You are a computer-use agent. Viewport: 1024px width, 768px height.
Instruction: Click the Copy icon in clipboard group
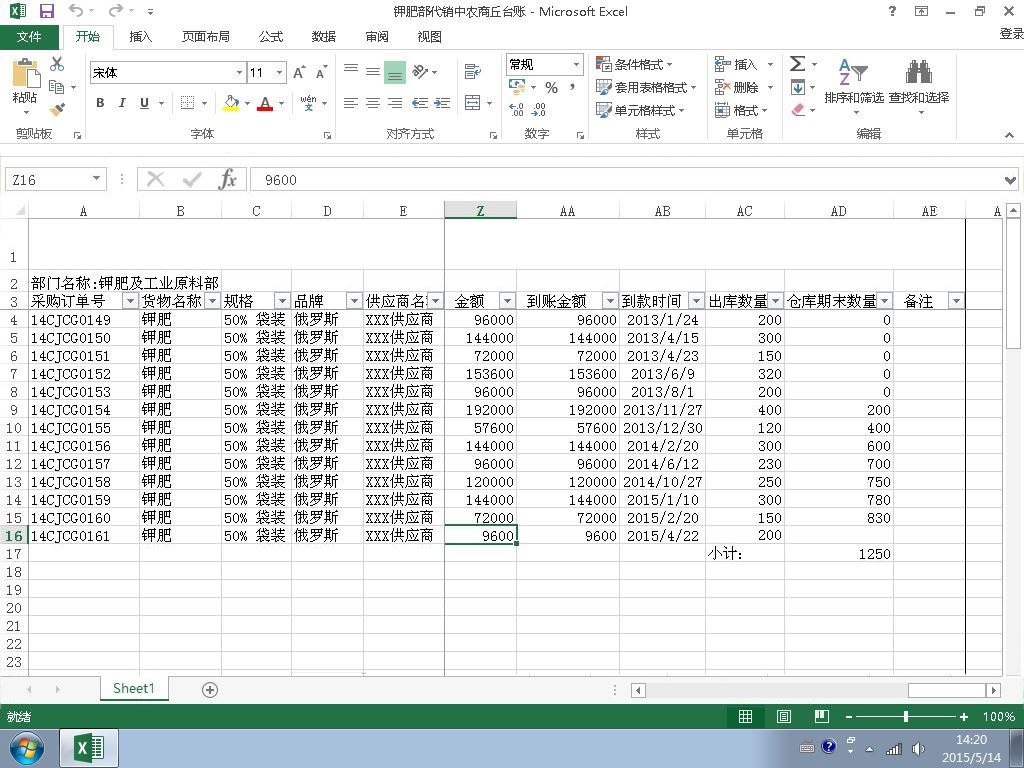click(x=57, y=87)
